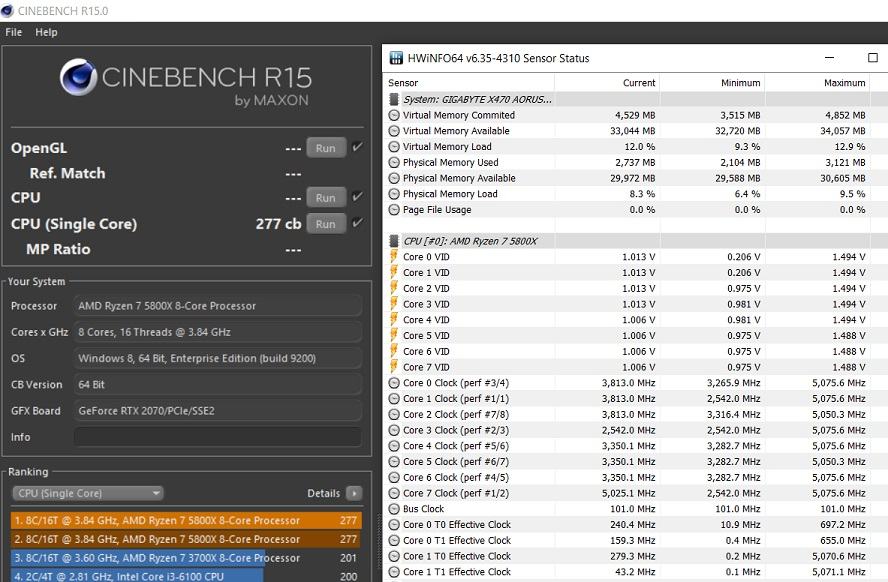This screenshot has height=582, width=888.
Task: Click the Core 0 T0 Effective Clock icon
Action: 394,525
